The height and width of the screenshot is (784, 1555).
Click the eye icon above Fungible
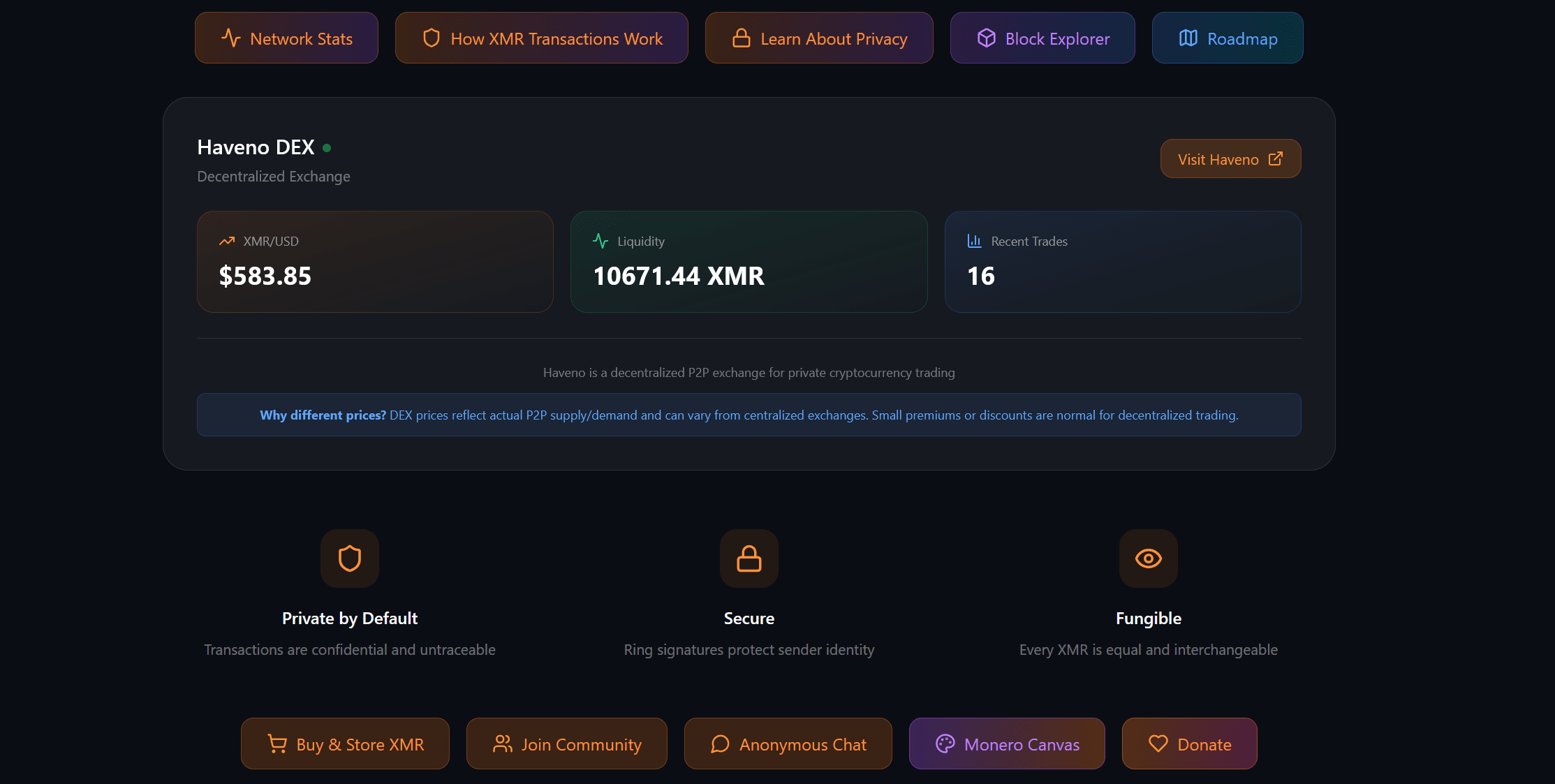pos(1148,559)
